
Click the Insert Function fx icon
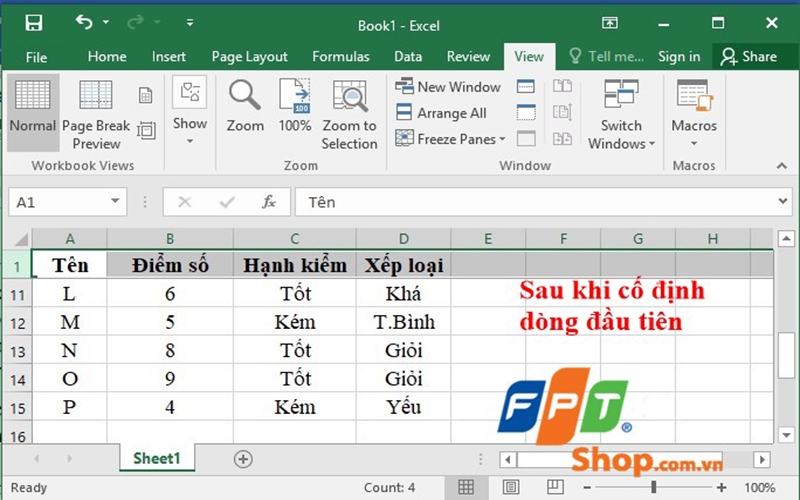[269, 202]
